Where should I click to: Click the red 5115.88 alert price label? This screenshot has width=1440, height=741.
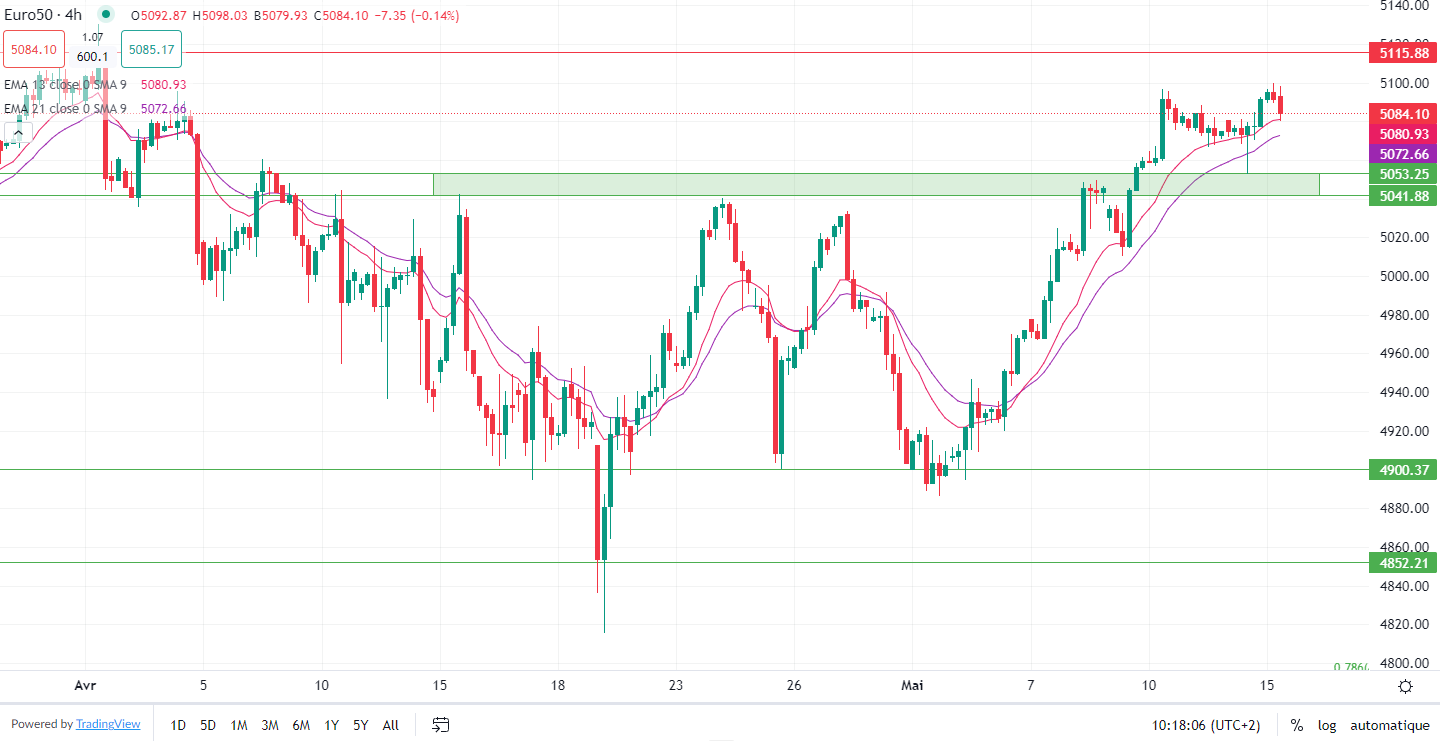pos(1402,53)
